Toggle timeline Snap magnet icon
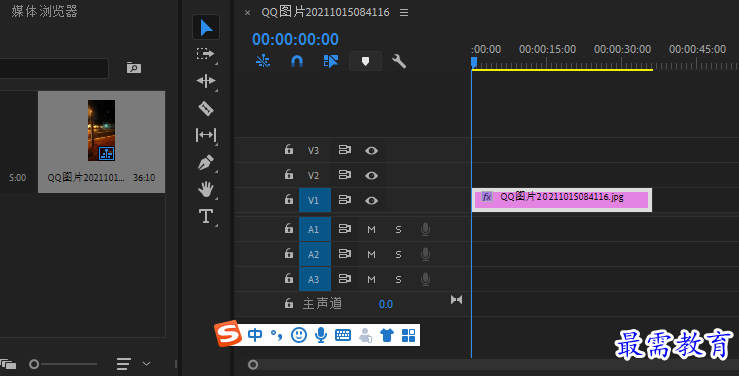739x376 pixels. click(296, 61)
